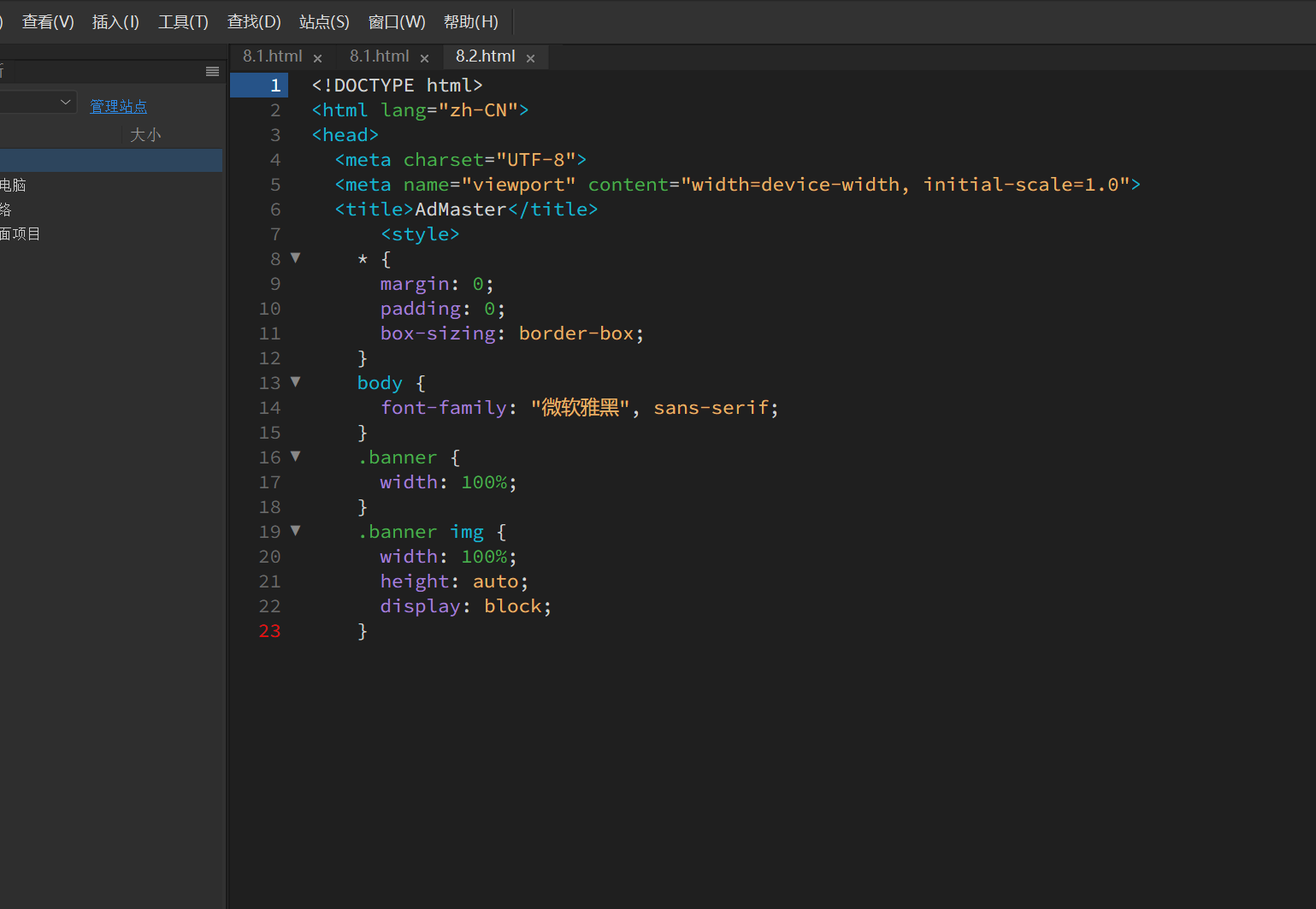Click the red line number 23
The height and width of the screenshot is (909, 1316).
click(270, 631)
